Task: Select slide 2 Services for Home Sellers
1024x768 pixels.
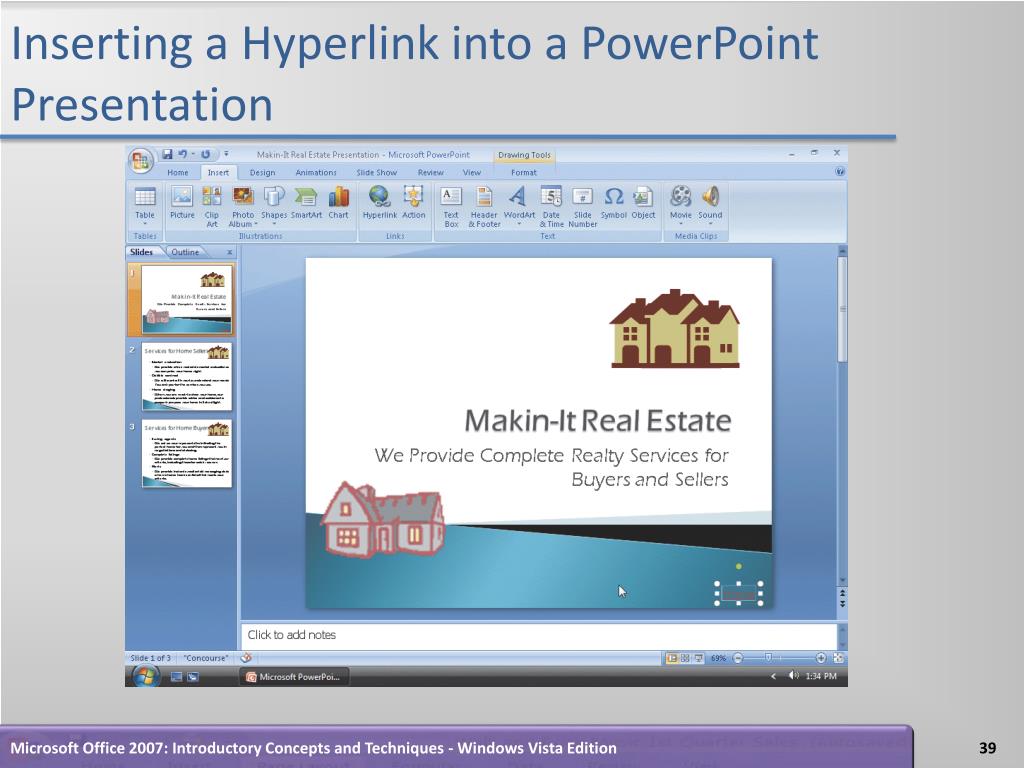Action: coord(187,376)
